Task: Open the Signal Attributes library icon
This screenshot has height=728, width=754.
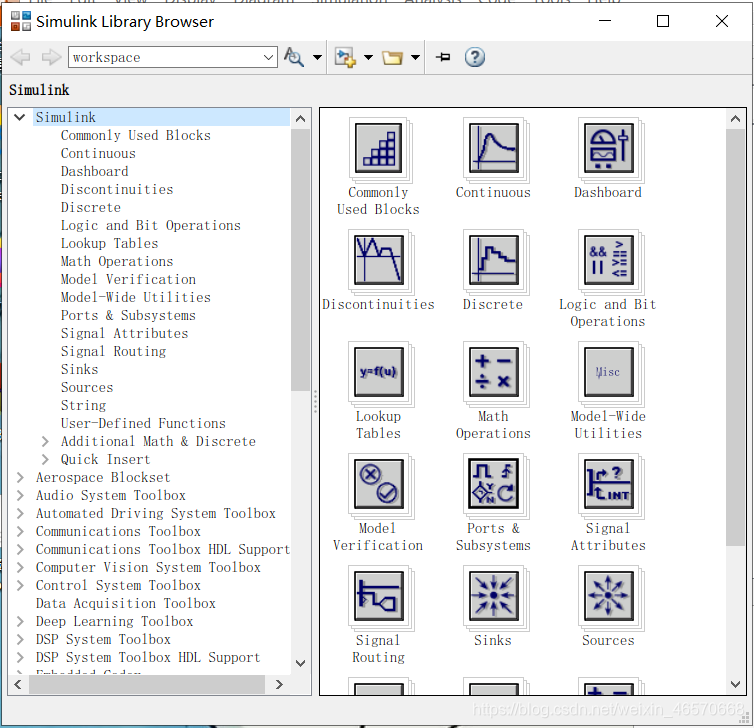Action: 608,484
